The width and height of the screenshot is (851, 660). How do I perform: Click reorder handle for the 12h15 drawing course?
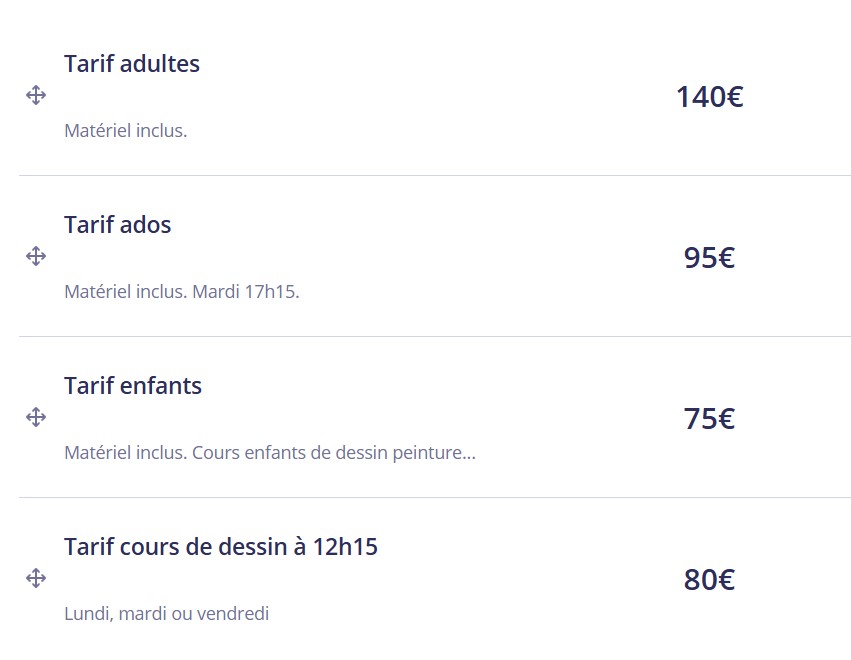click(36, 578)
